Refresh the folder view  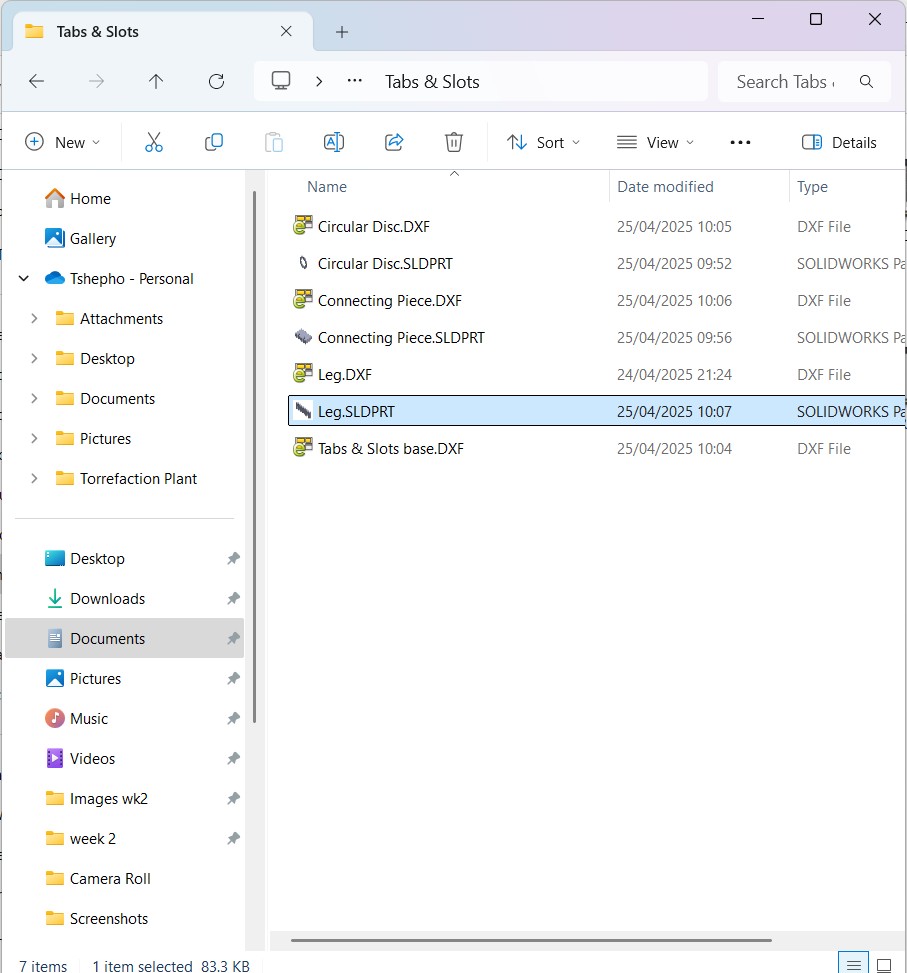click(216, 81)
